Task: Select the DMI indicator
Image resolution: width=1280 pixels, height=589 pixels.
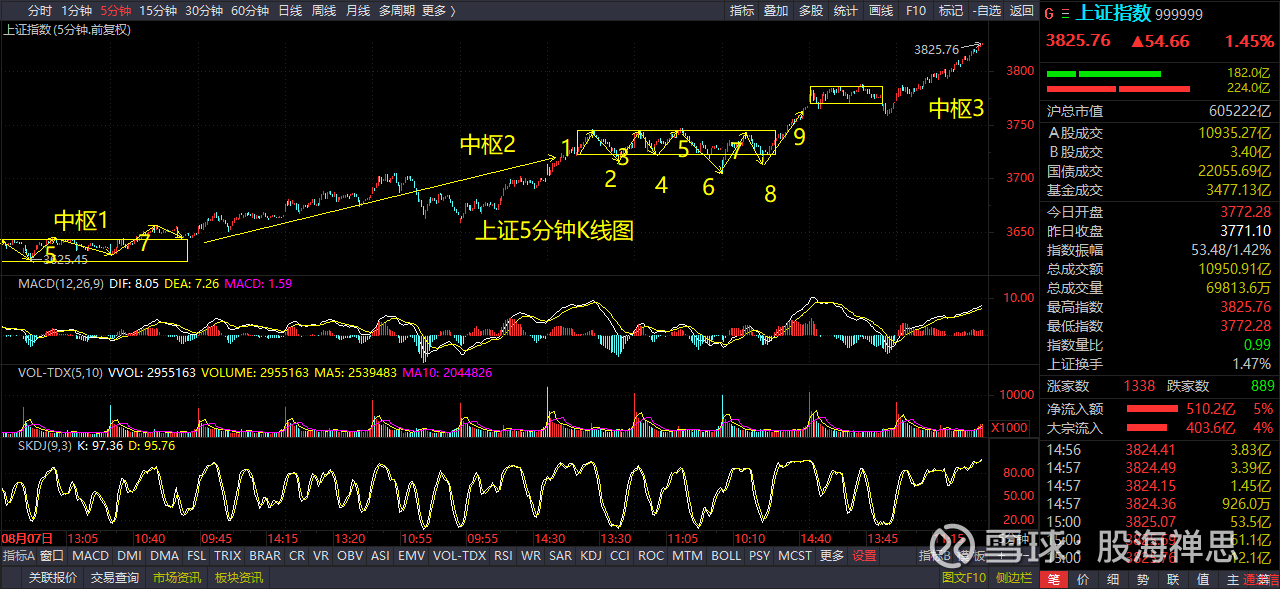Action: click(x=130, y=556)
